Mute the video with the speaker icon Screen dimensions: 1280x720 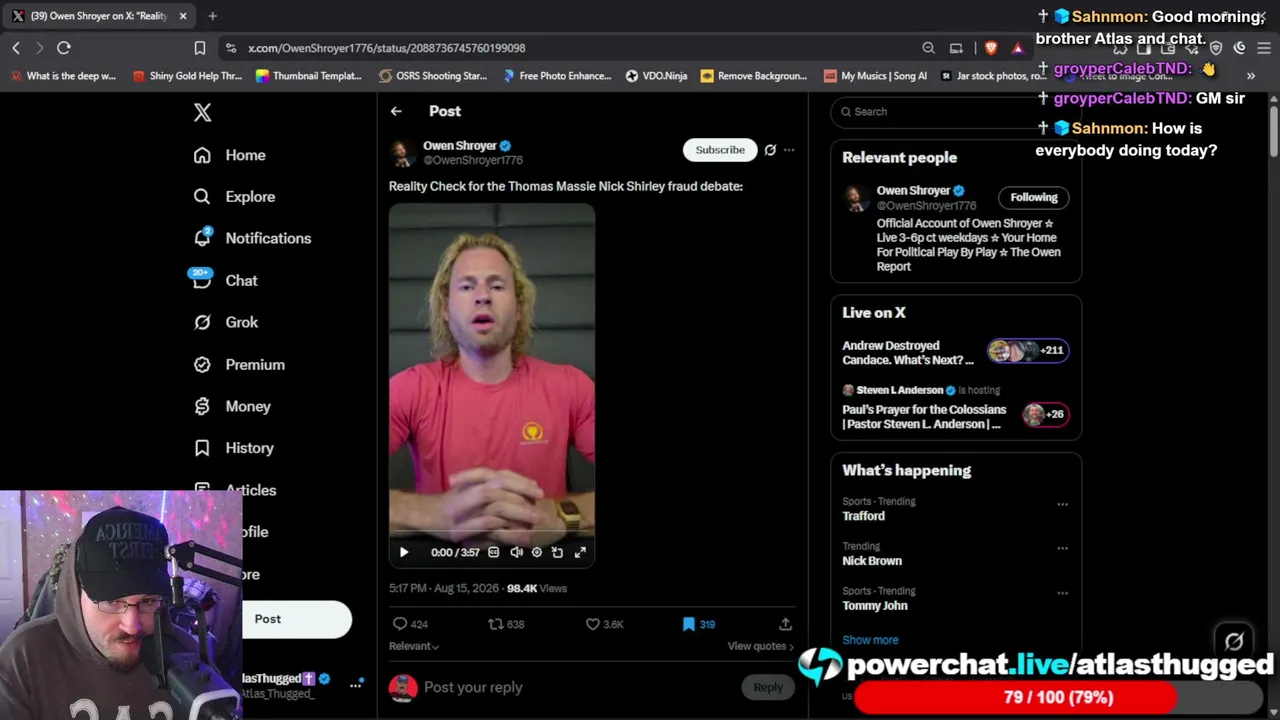click(x=516, y=552)
